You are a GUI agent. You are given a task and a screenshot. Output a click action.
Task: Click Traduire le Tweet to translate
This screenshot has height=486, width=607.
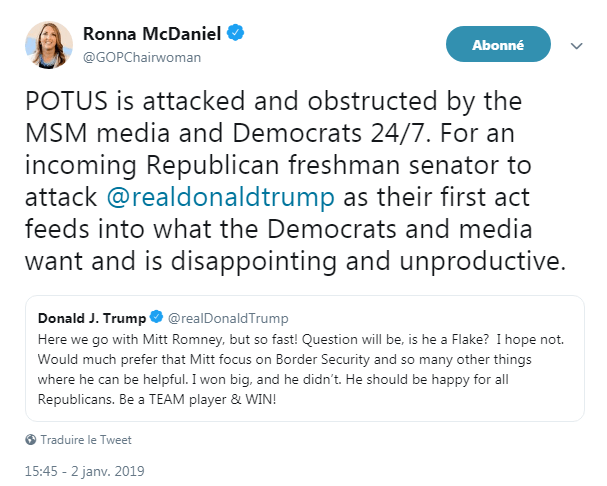[x=87, y=439]
